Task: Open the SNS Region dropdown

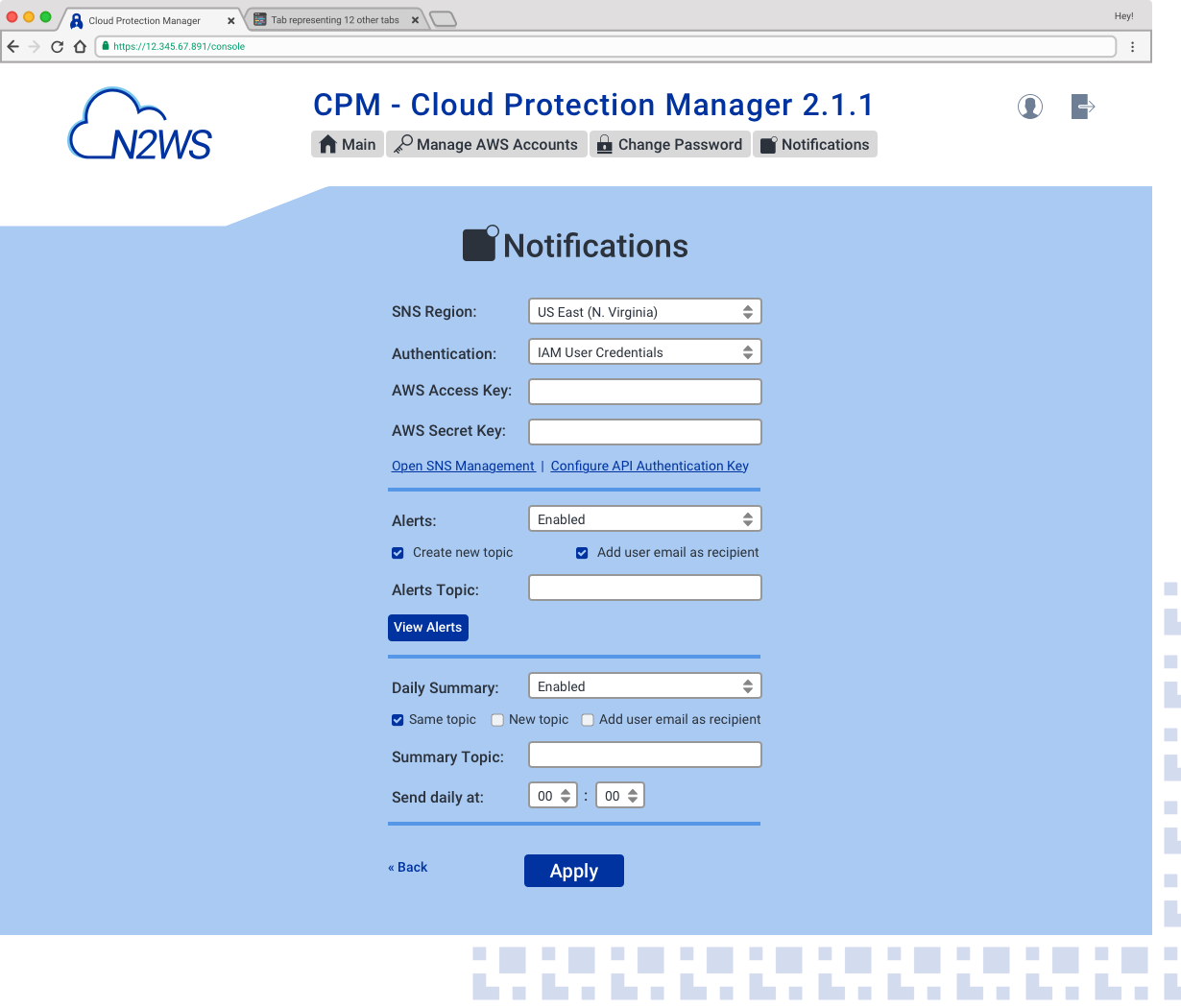Action: (x=645, y=312)
